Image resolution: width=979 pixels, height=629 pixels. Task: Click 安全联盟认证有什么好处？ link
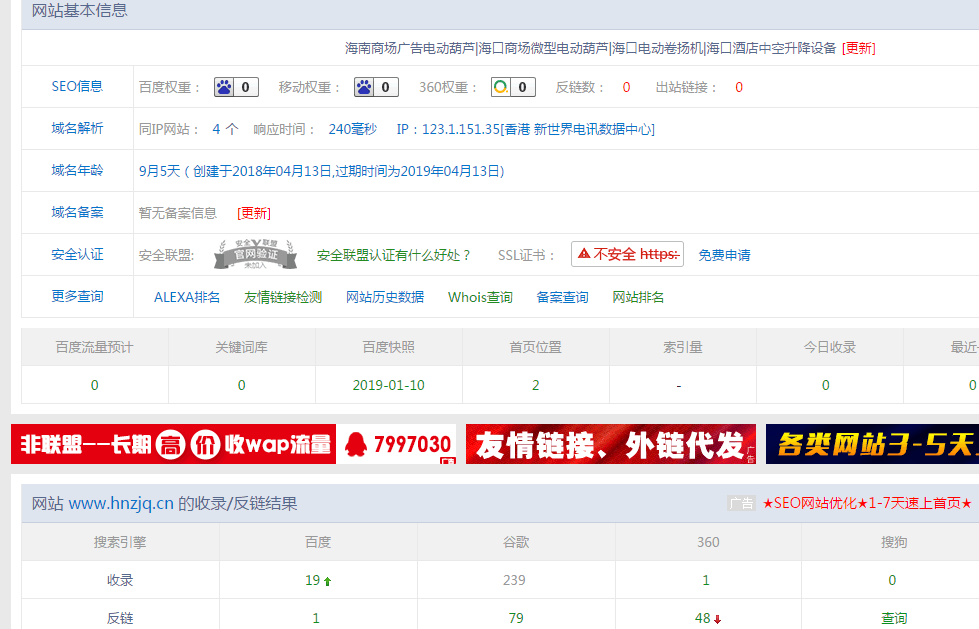pos(394,255)
